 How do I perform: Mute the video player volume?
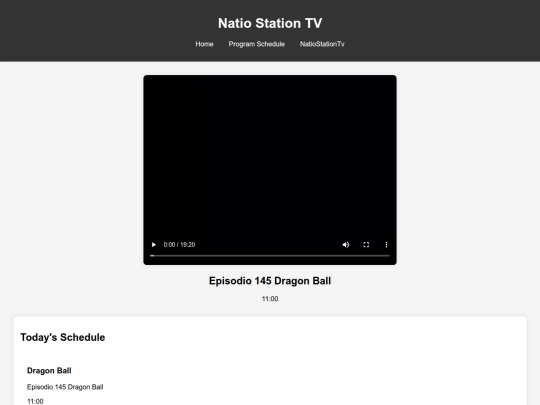tap(346, 245)
